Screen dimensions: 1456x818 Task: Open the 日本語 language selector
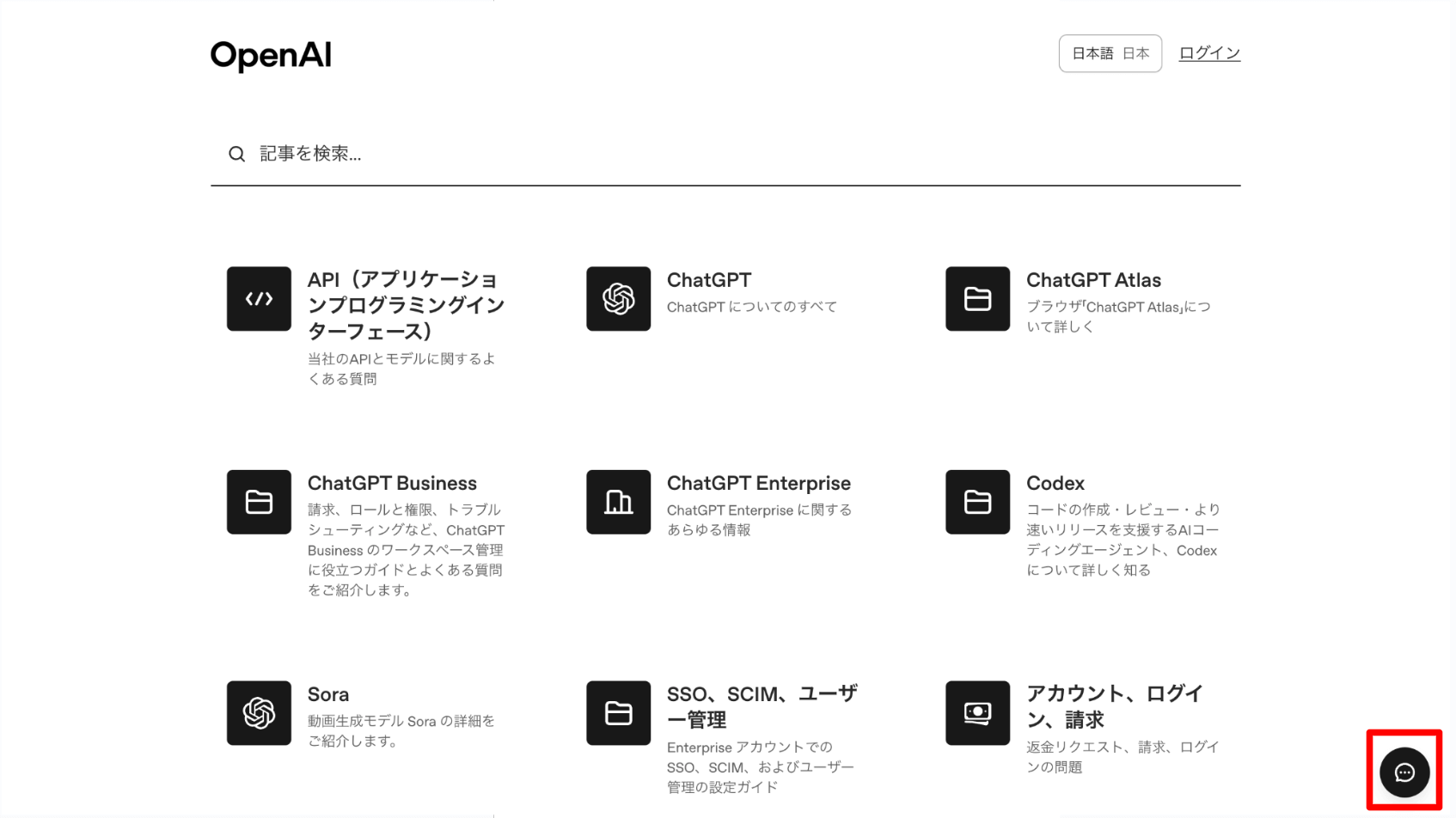coord(1110,53)
